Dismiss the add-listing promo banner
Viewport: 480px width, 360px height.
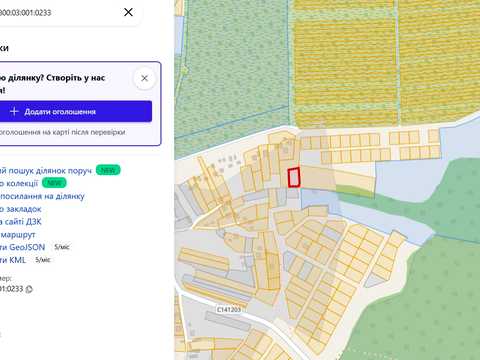click(144, 78)
